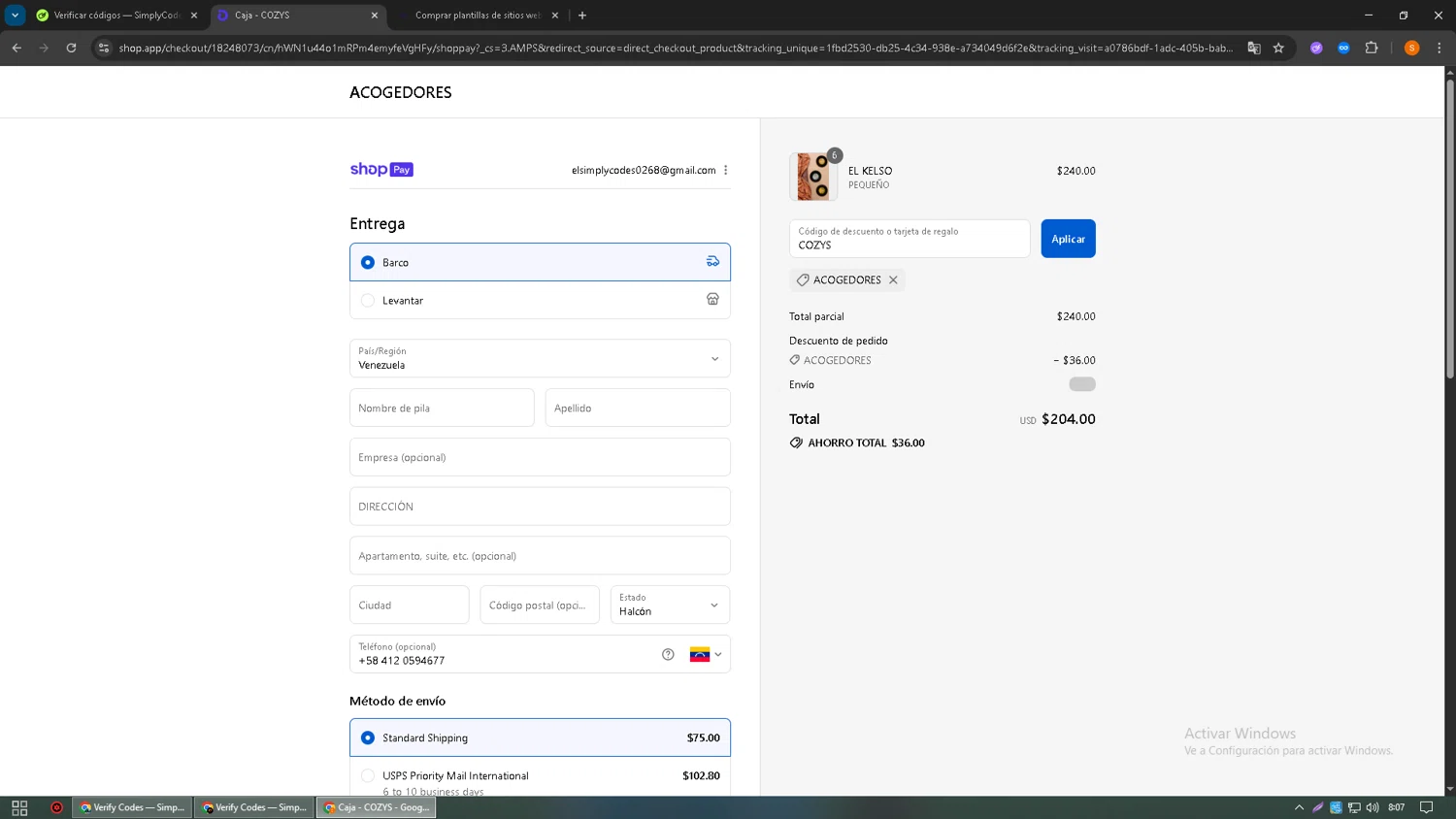Open the volume control in system tray
This screenshot has height=819, width=1456.
click(1373, 807)
